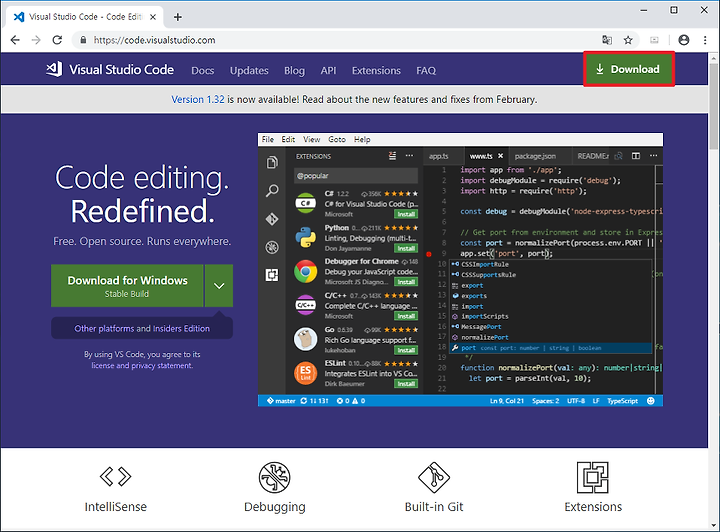
Task: Click the Debug bug icon in sidebar
Action: point(272,247)
